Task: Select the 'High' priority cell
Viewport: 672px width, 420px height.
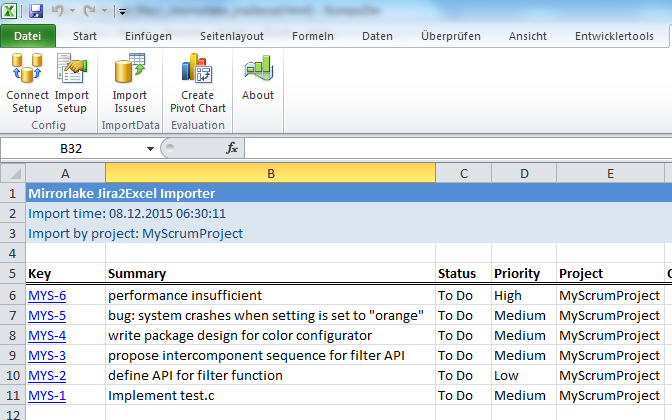Action: click(524, 296)
